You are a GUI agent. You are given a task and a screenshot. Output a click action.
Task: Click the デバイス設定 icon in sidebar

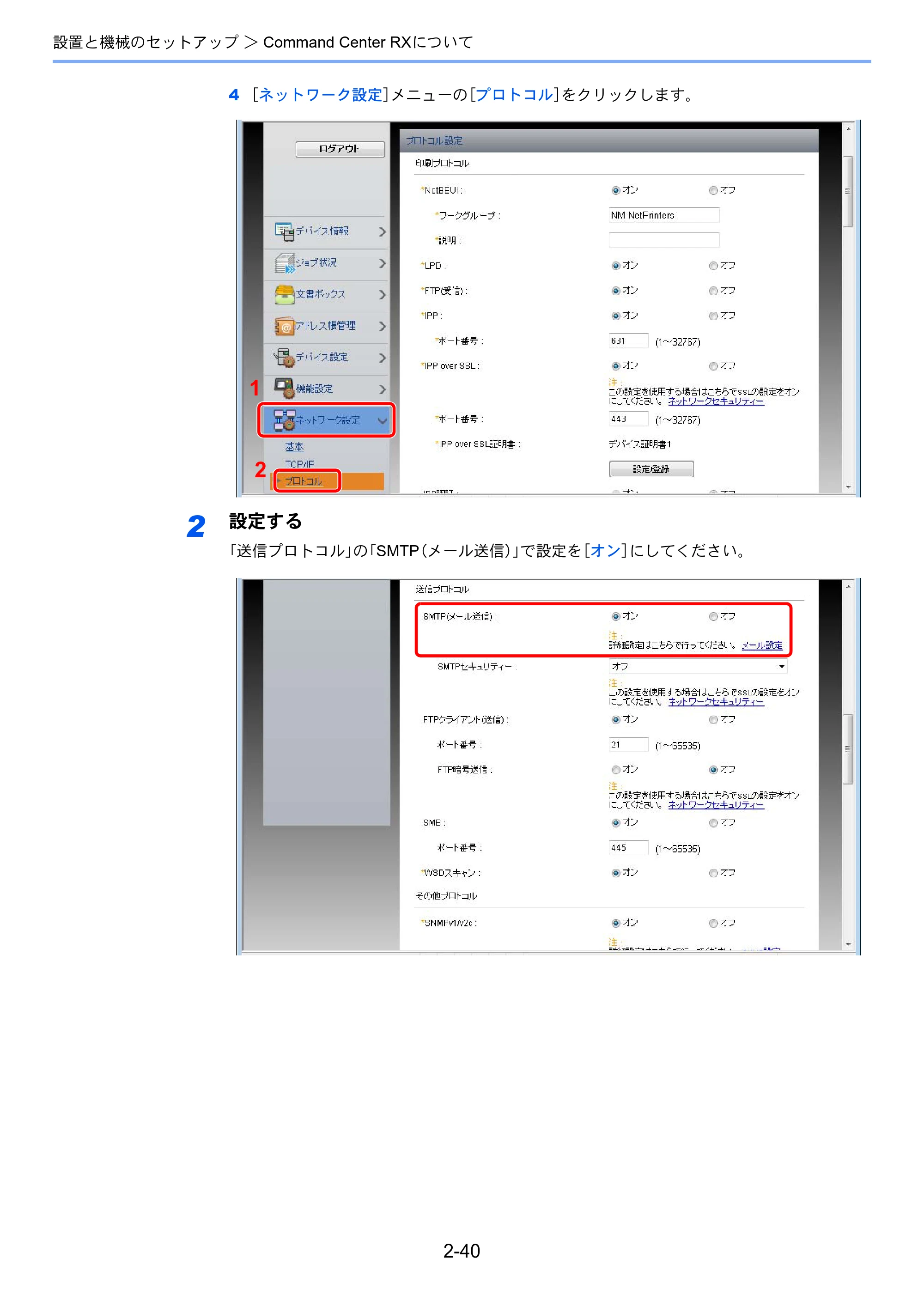pyautogui.click(x=284, y=357)
